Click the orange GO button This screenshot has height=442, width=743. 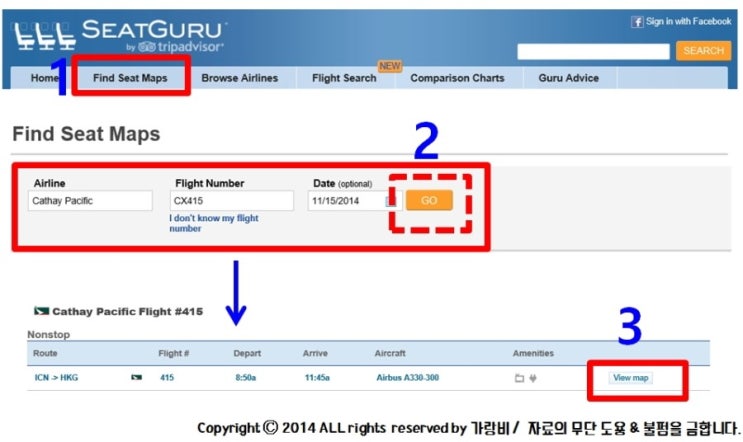pos(429,200)
